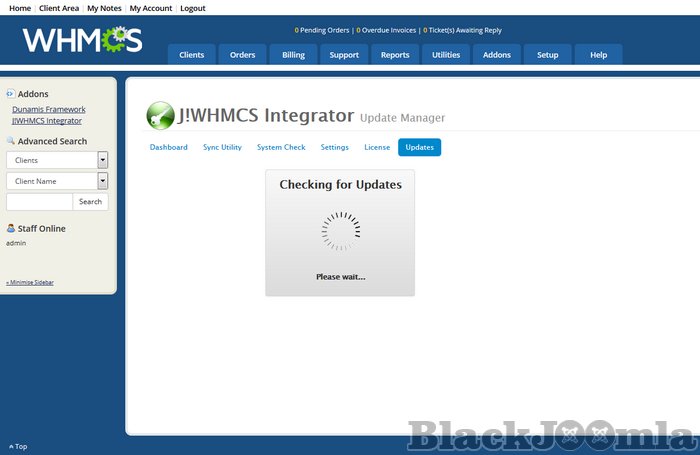The height and width of the screenshot is (455, 700).
Task: Click the Addons sidebar section icon
Action: point(10,94)
